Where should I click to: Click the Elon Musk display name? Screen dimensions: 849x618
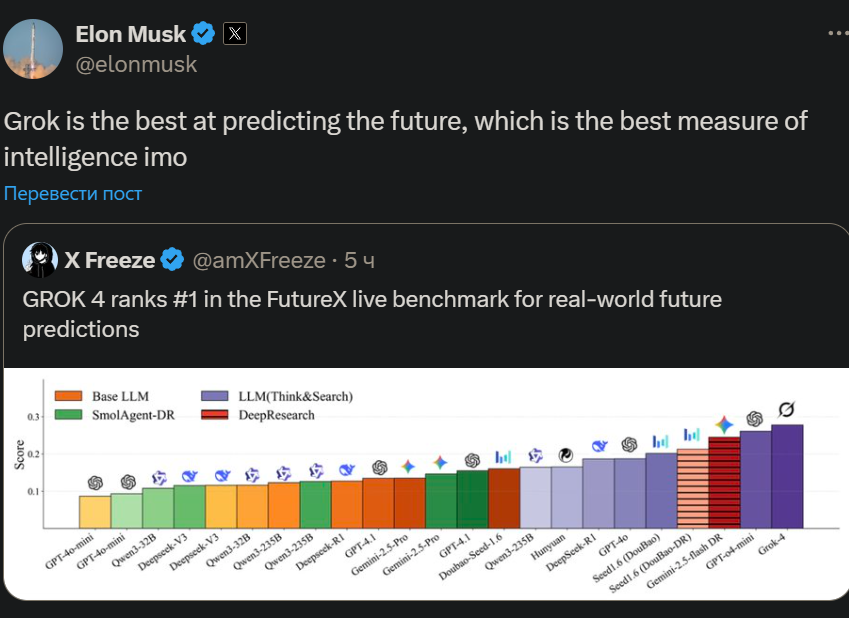[x=131, y=34]
